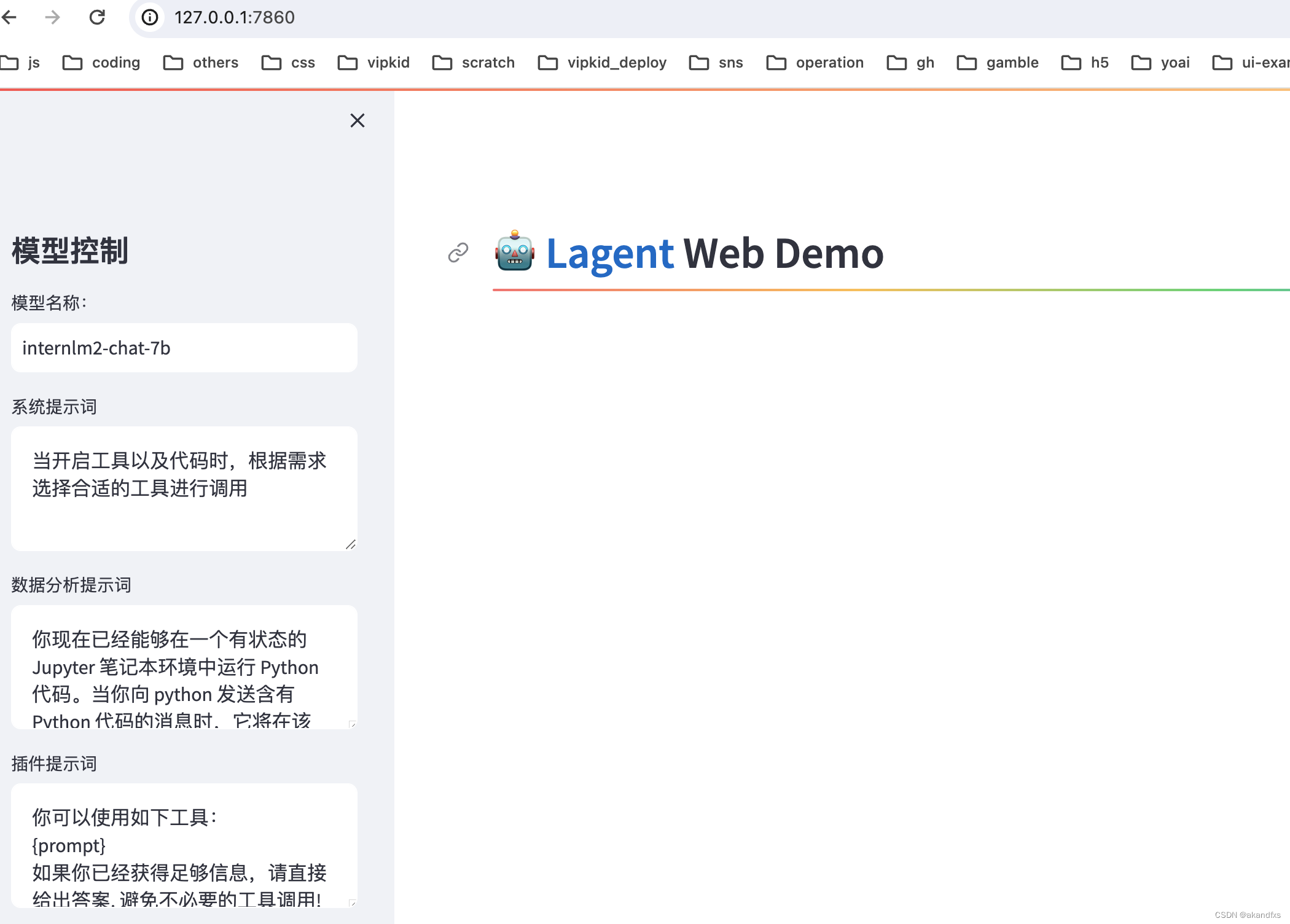Click the anchor link icon beside title
The height and width of the screenshot is (924, 1290).
click(x=458, y=253)
